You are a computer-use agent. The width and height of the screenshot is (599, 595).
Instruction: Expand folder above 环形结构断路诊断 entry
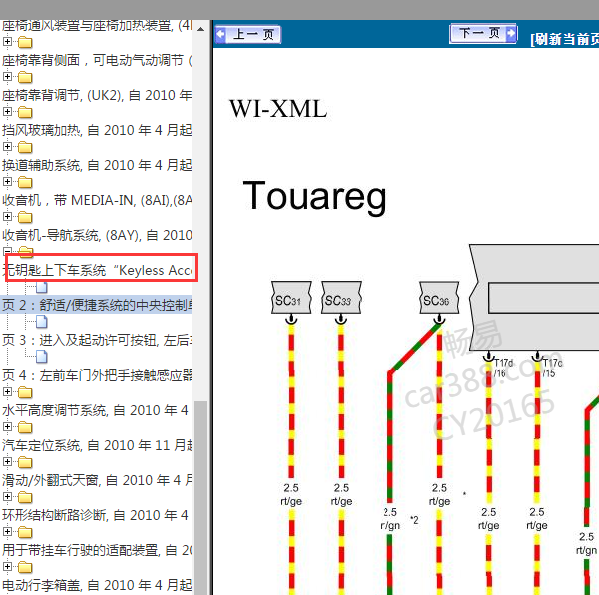click(x=7, y=496)
